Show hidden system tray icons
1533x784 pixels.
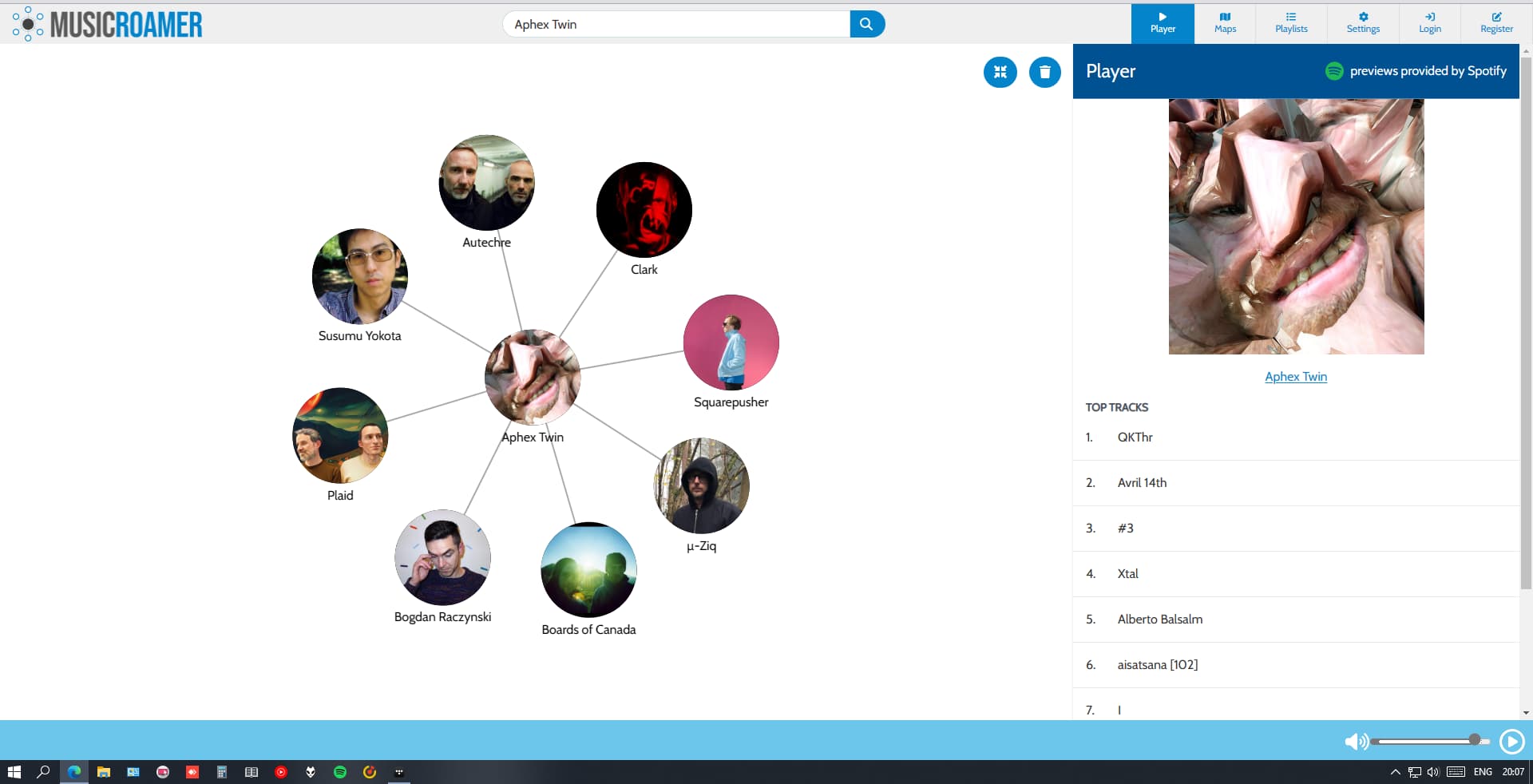1396,772
